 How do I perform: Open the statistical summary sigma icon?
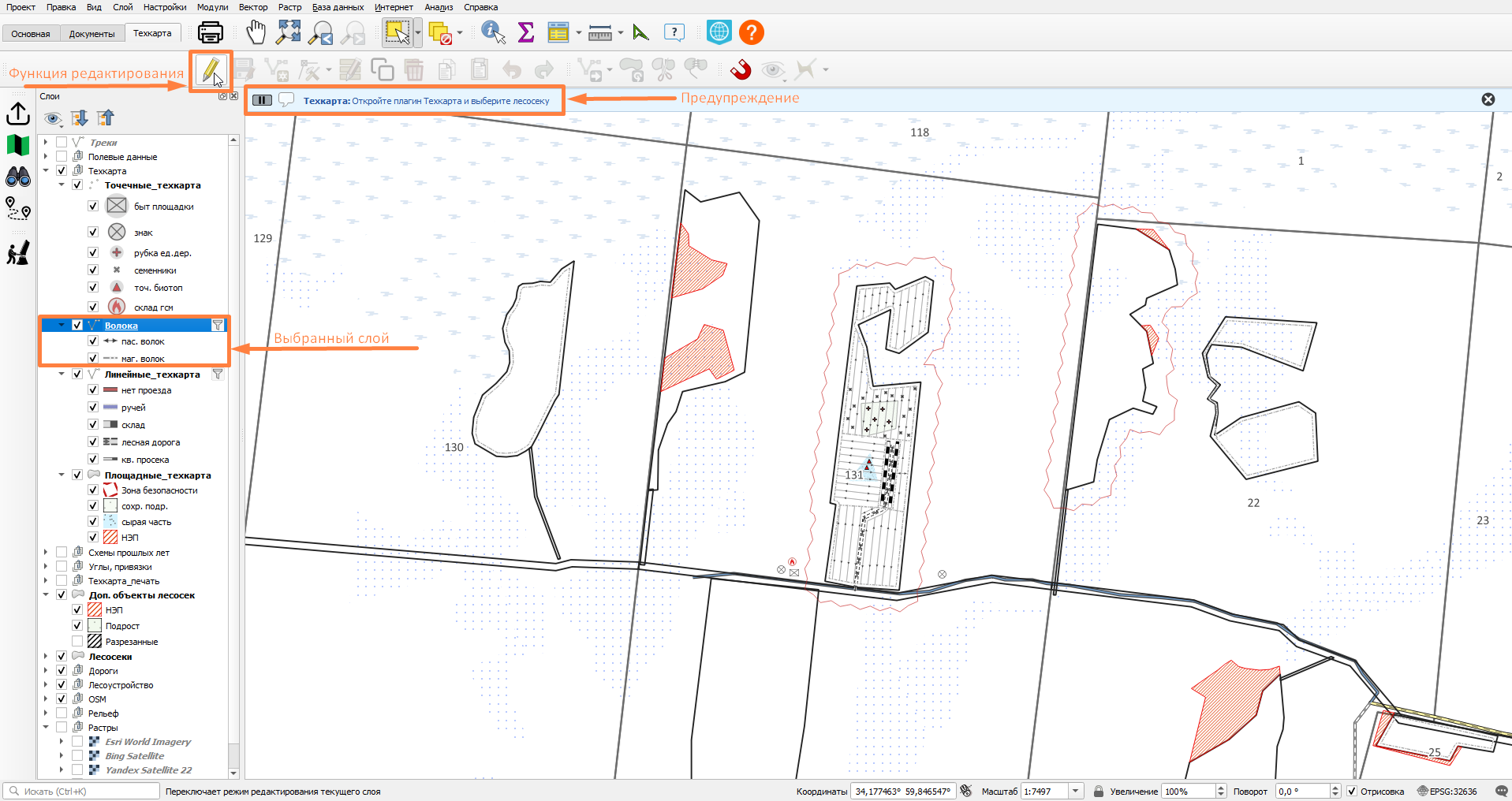(526, 32)
